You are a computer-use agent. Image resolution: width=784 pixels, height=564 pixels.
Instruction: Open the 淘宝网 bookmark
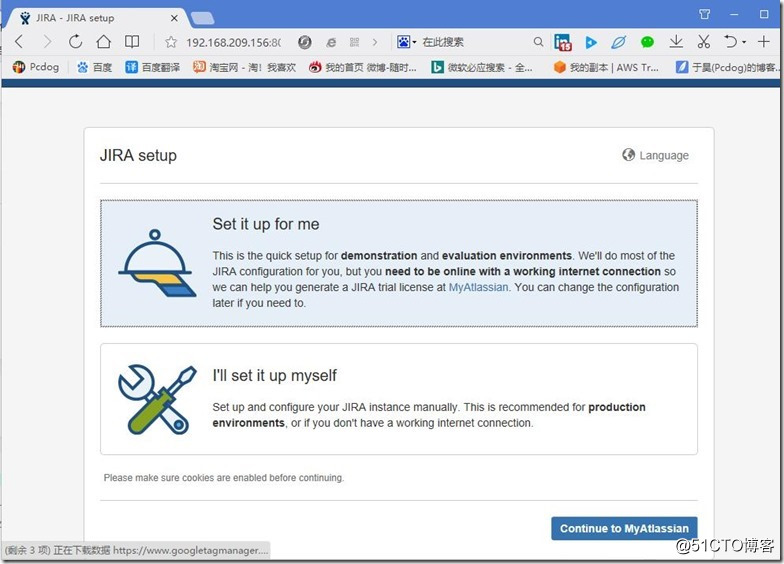244,67
